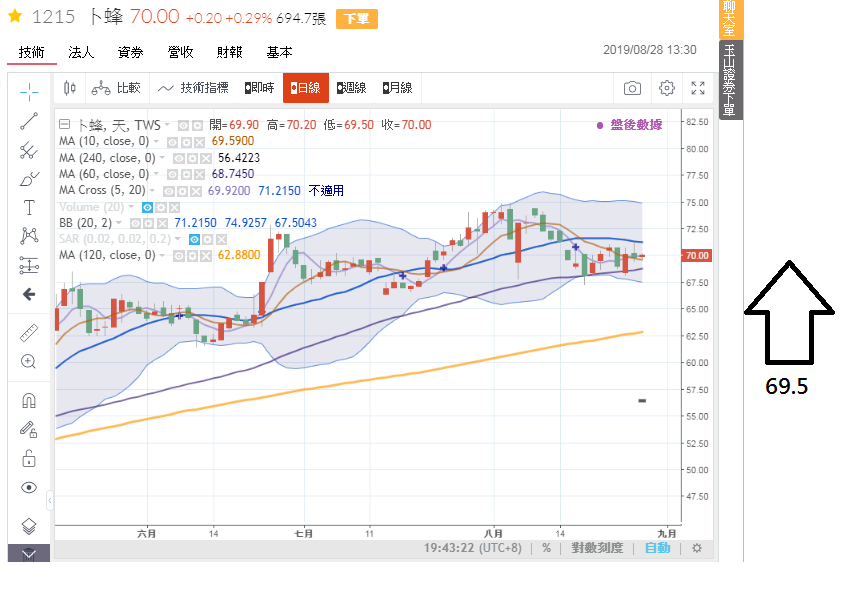Open the 技術指標 indicators menu
Image resolution: width=850 pixels, height=595 pixels.
pyautogui.click(x=193, y=88)
